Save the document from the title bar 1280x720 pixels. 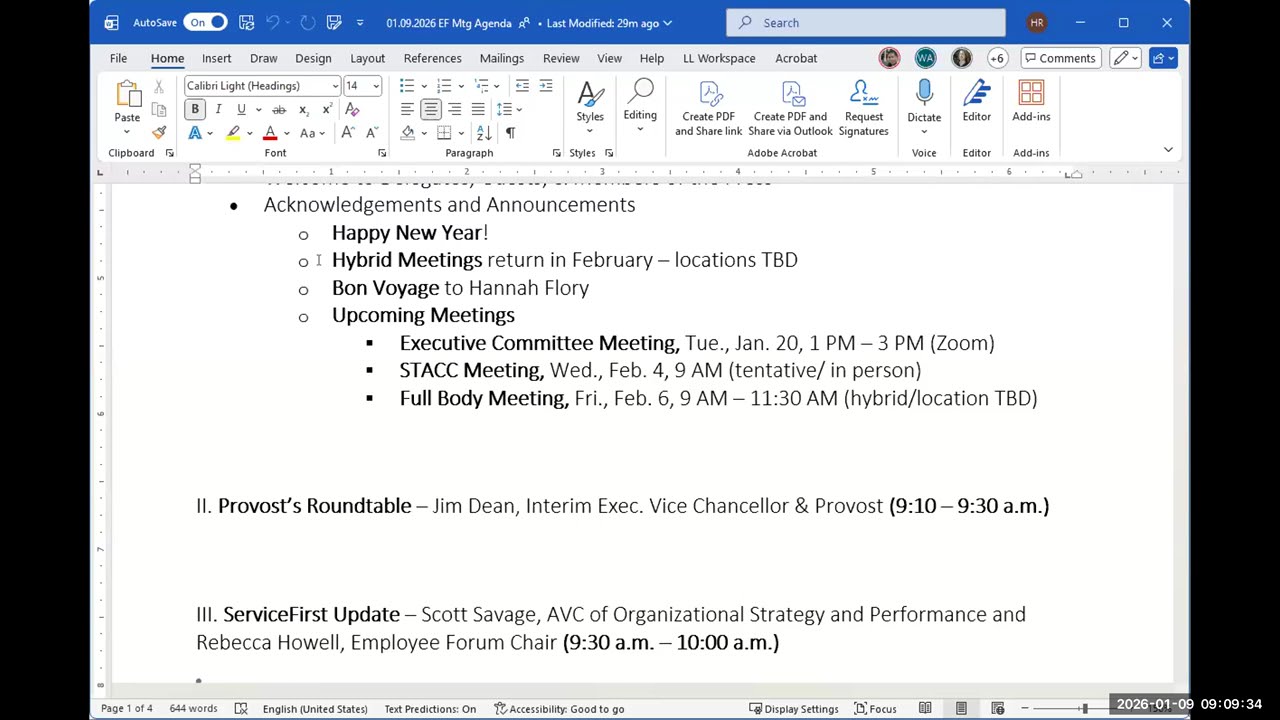pyautogui.click(x=246, y=22)
